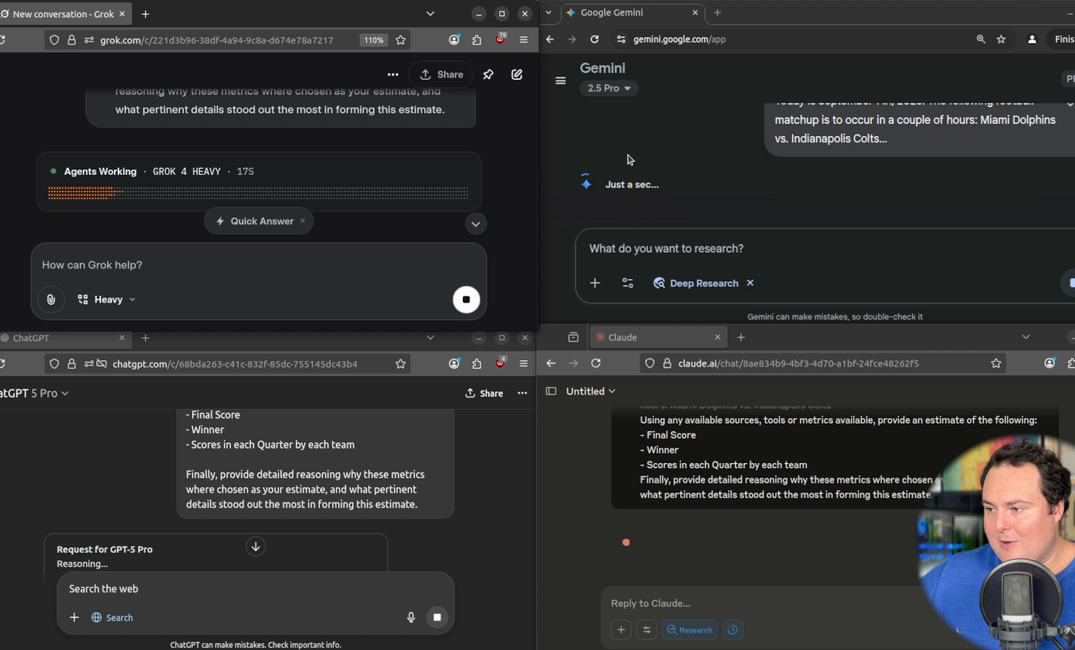Screen dimensions: 1075x650
Task: Open the Heavy model dropdown in Grok
Action: 106,300
